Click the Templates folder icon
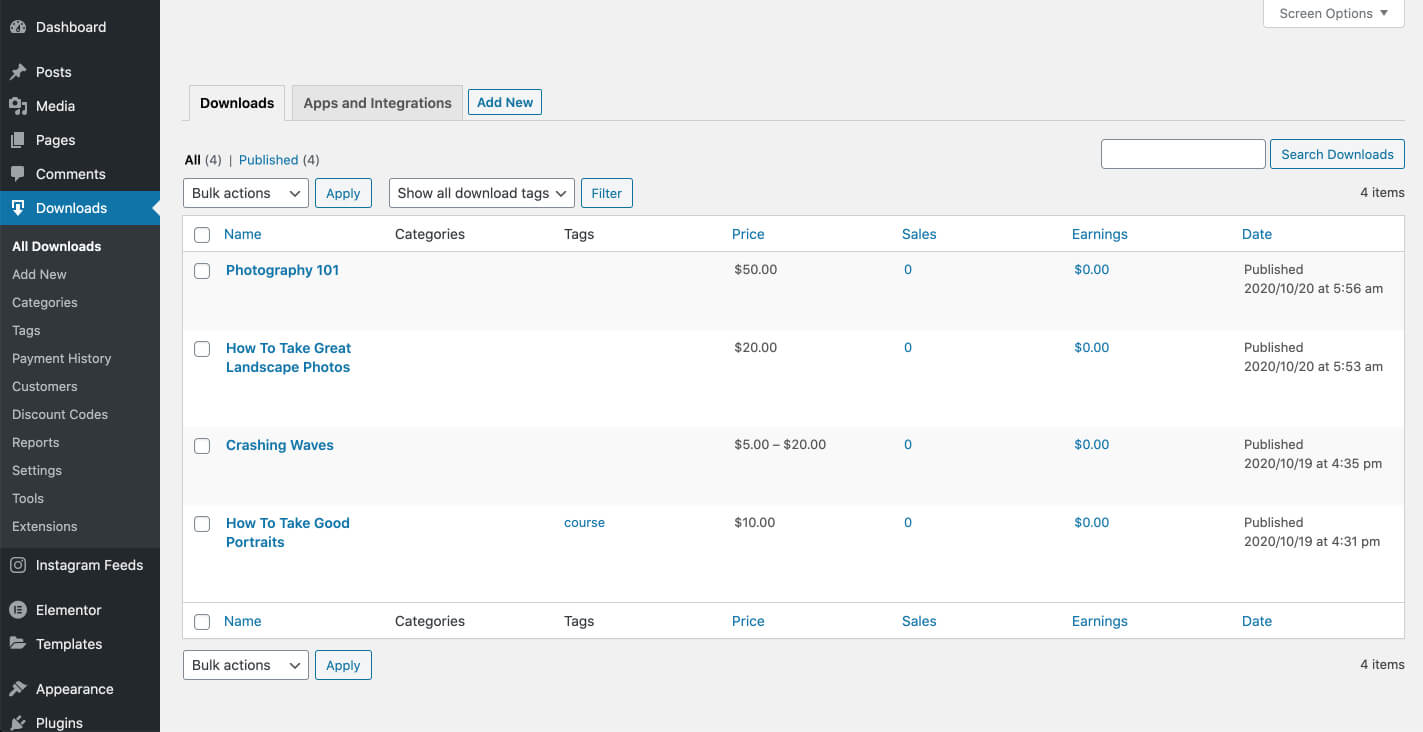The width and height of the screenshot is (1423, 732). [18, 644]
